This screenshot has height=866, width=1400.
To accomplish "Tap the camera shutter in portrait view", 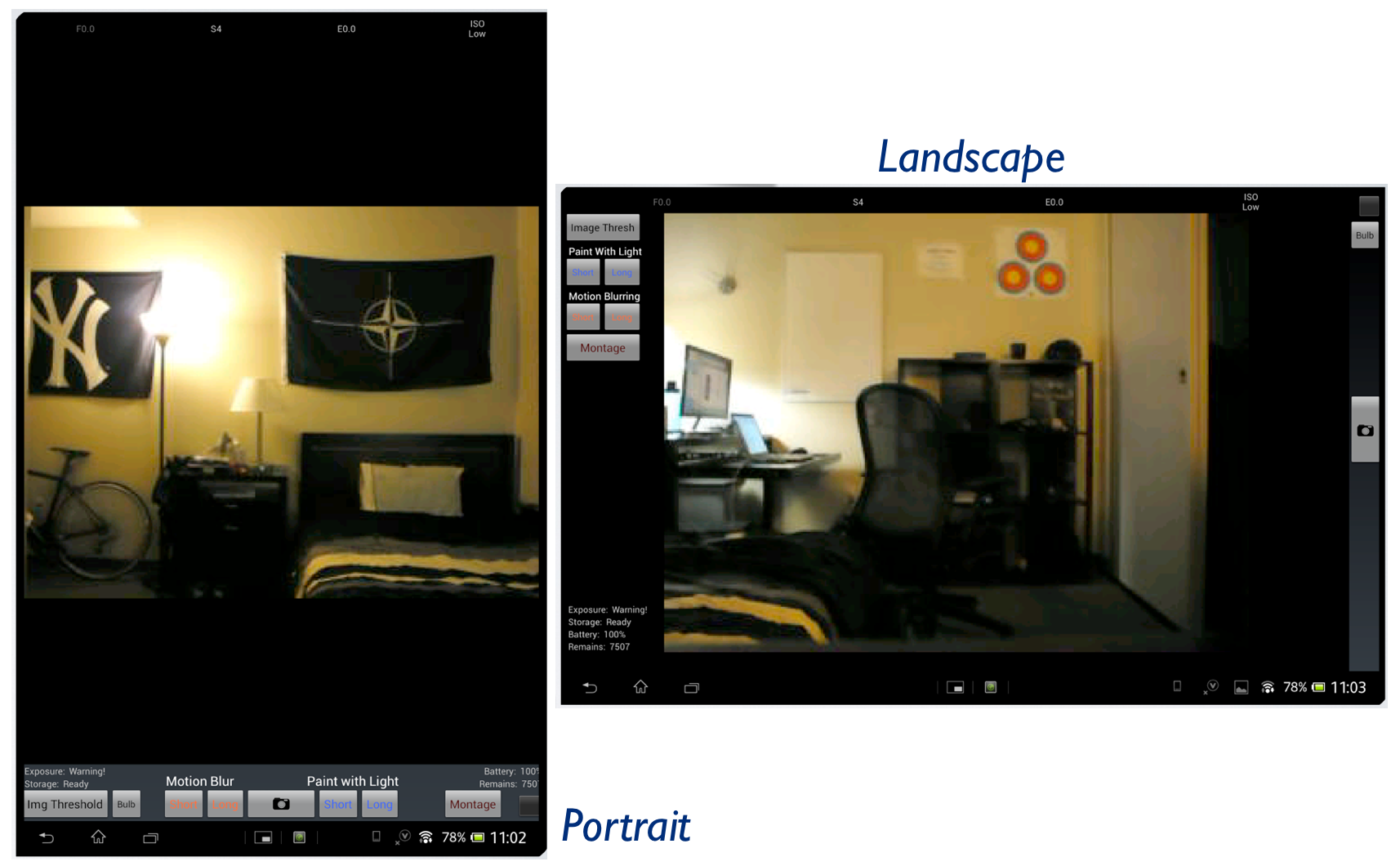I will (281, 804).
